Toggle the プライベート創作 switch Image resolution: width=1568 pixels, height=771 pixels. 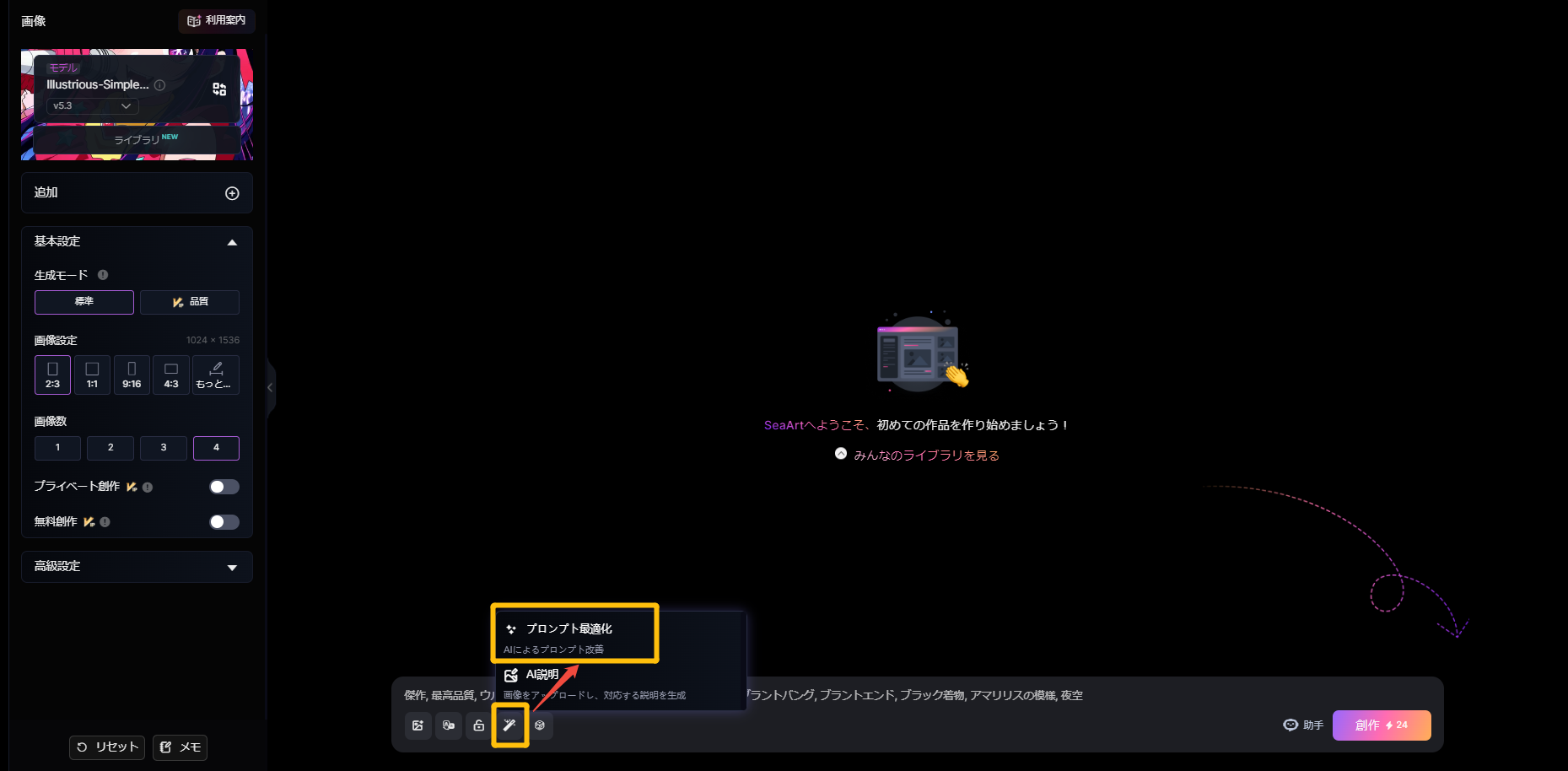(224, 487)
